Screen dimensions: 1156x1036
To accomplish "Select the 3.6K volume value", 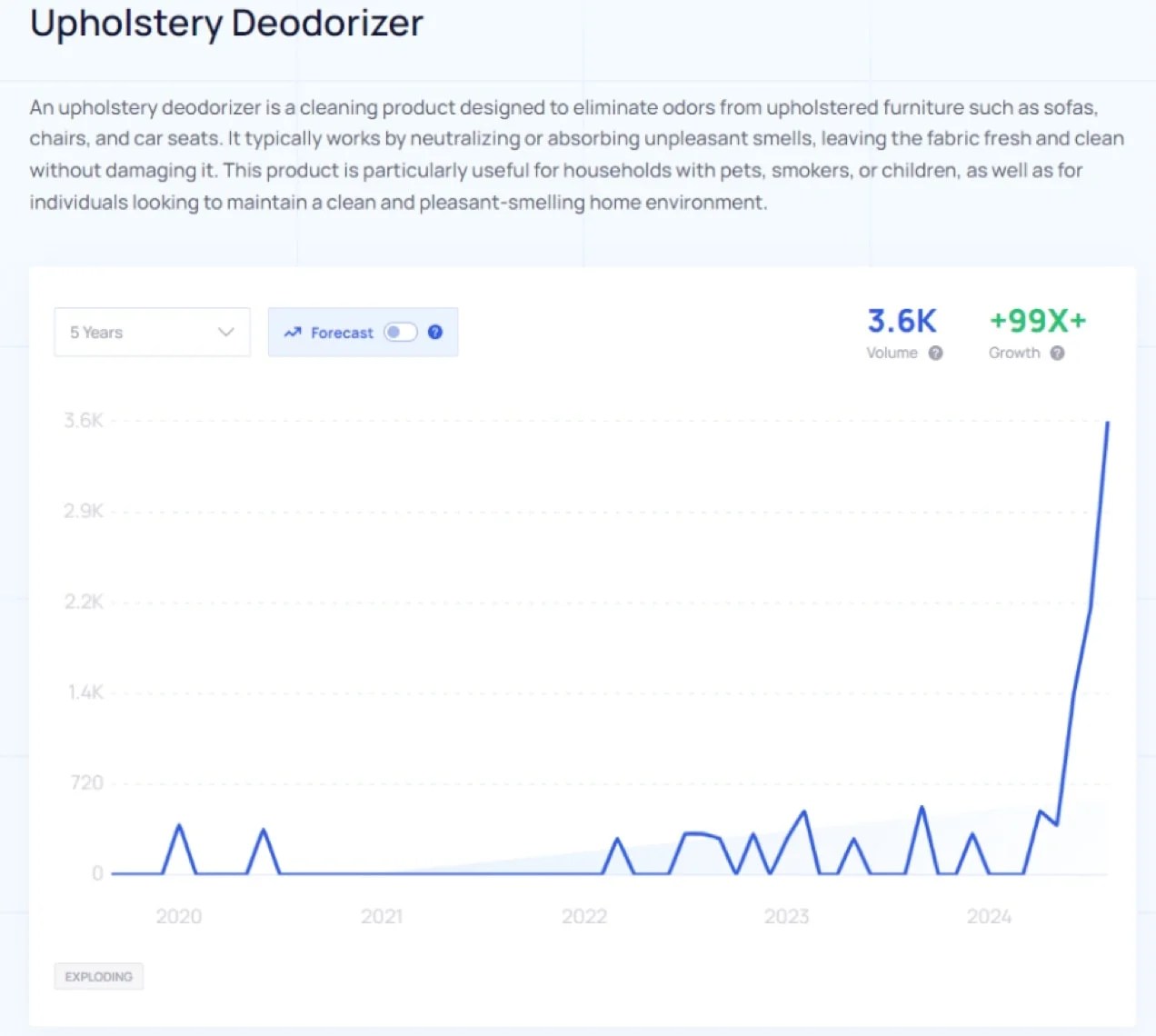I will pos(901,321).
